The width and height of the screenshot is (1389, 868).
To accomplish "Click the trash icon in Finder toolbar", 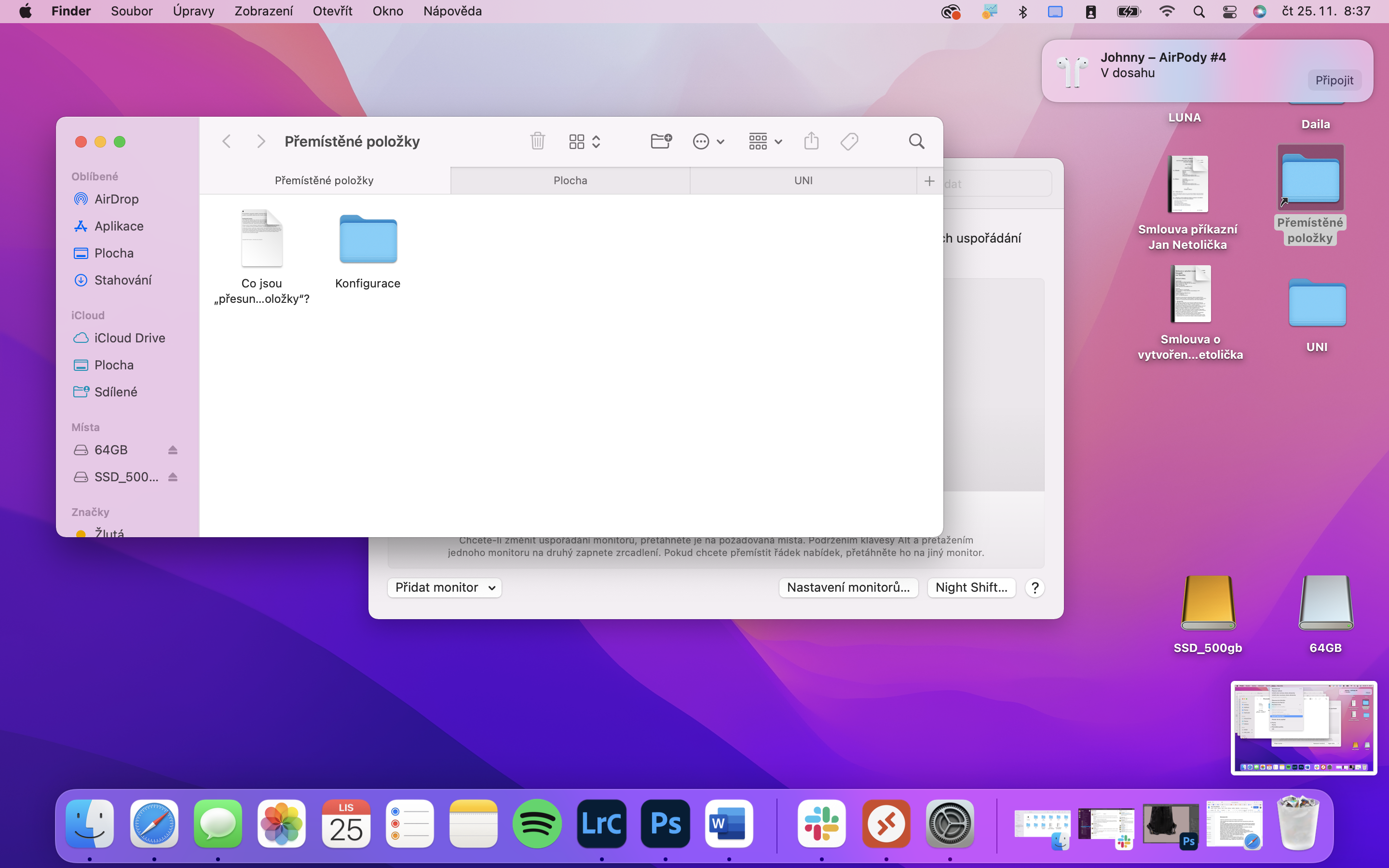I will click(x=537, y=141).
